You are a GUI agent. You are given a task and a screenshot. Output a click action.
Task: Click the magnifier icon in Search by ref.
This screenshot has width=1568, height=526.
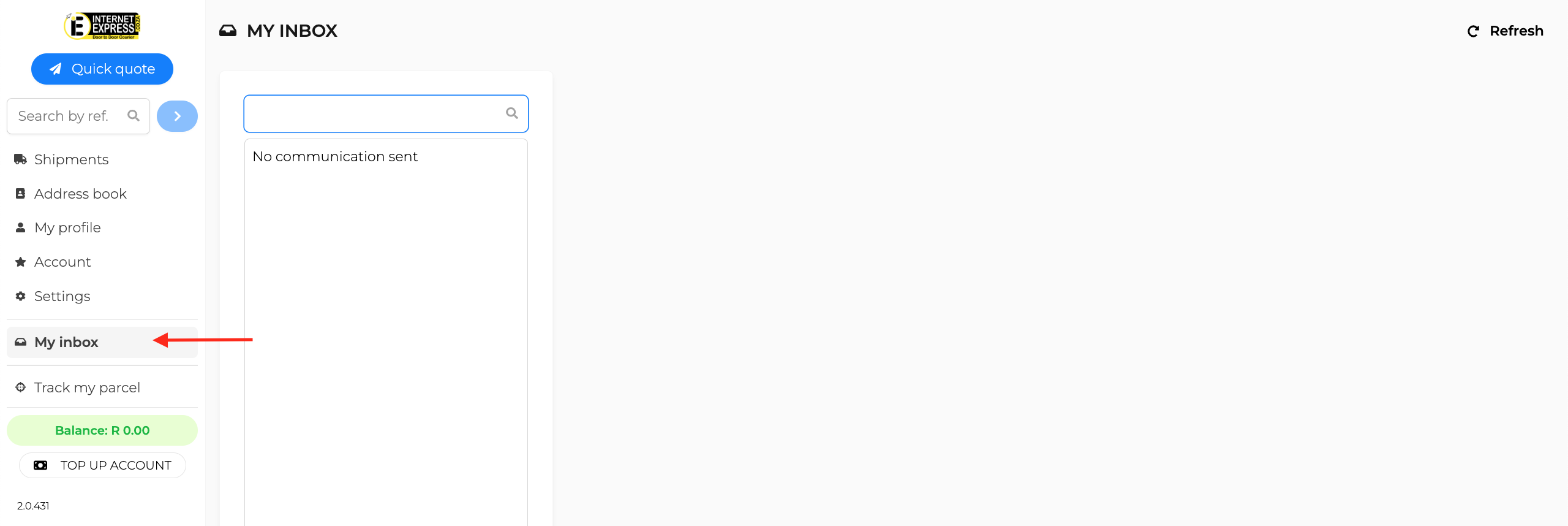[x=134, y=115]
